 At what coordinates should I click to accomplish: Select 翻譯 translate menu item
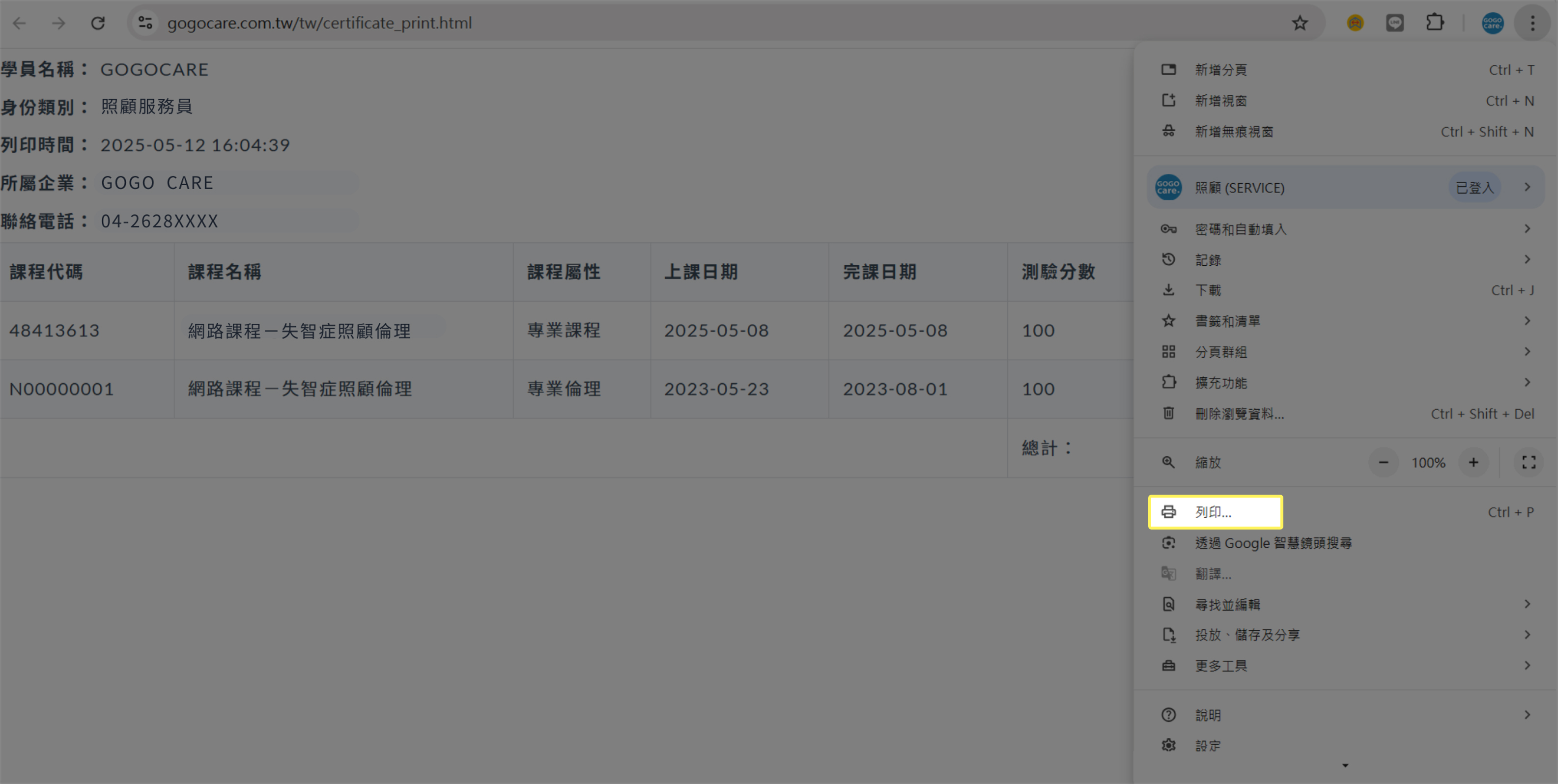(x=1346, y=574)
